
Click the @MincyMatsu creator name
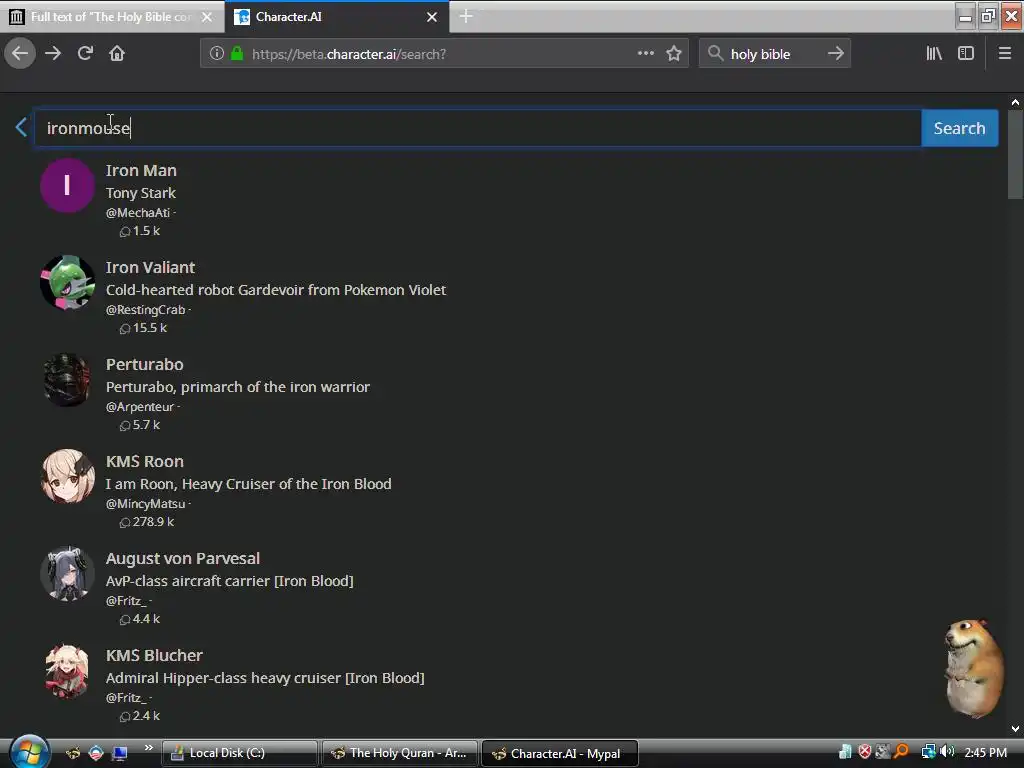146,504
